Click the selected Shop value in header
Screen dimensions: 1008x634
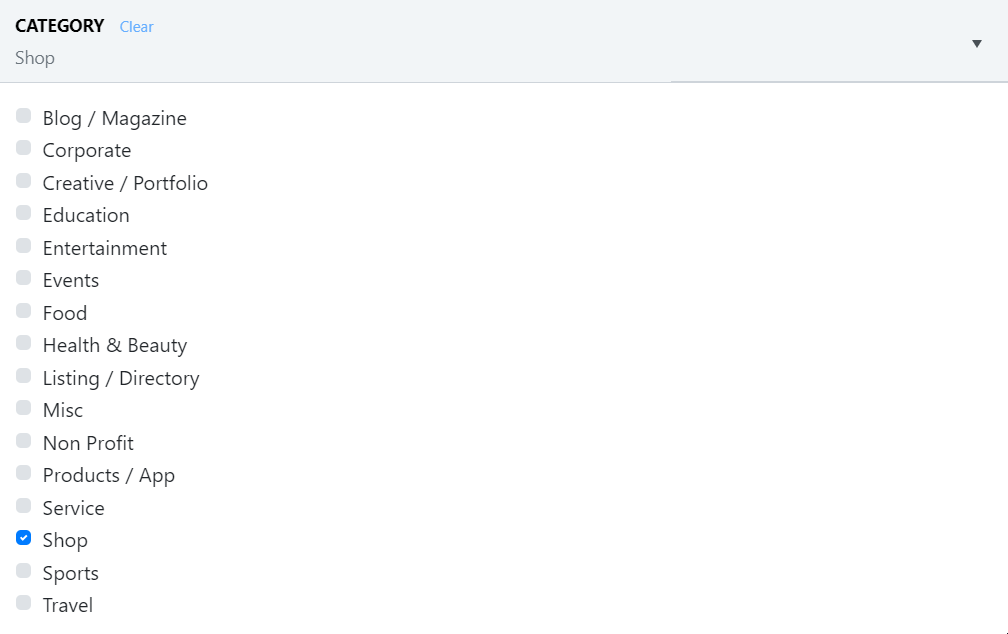(x=35, y=58)
